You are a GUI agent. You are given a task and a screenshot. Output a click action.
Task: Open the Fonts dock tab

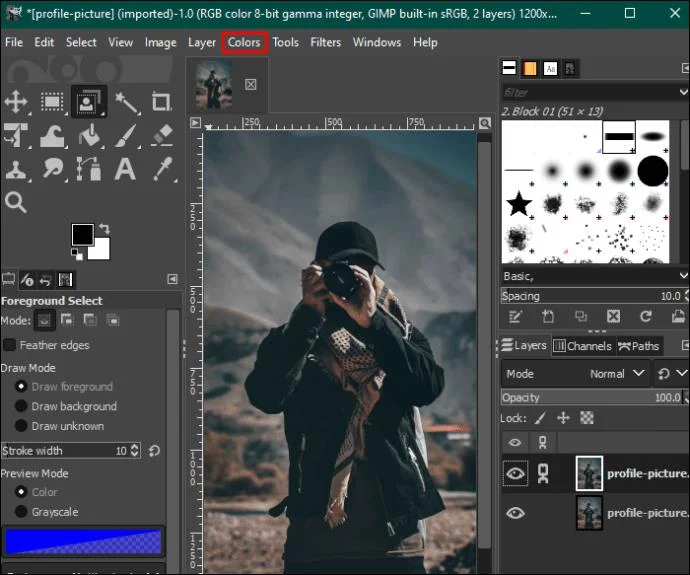[550, 68]
